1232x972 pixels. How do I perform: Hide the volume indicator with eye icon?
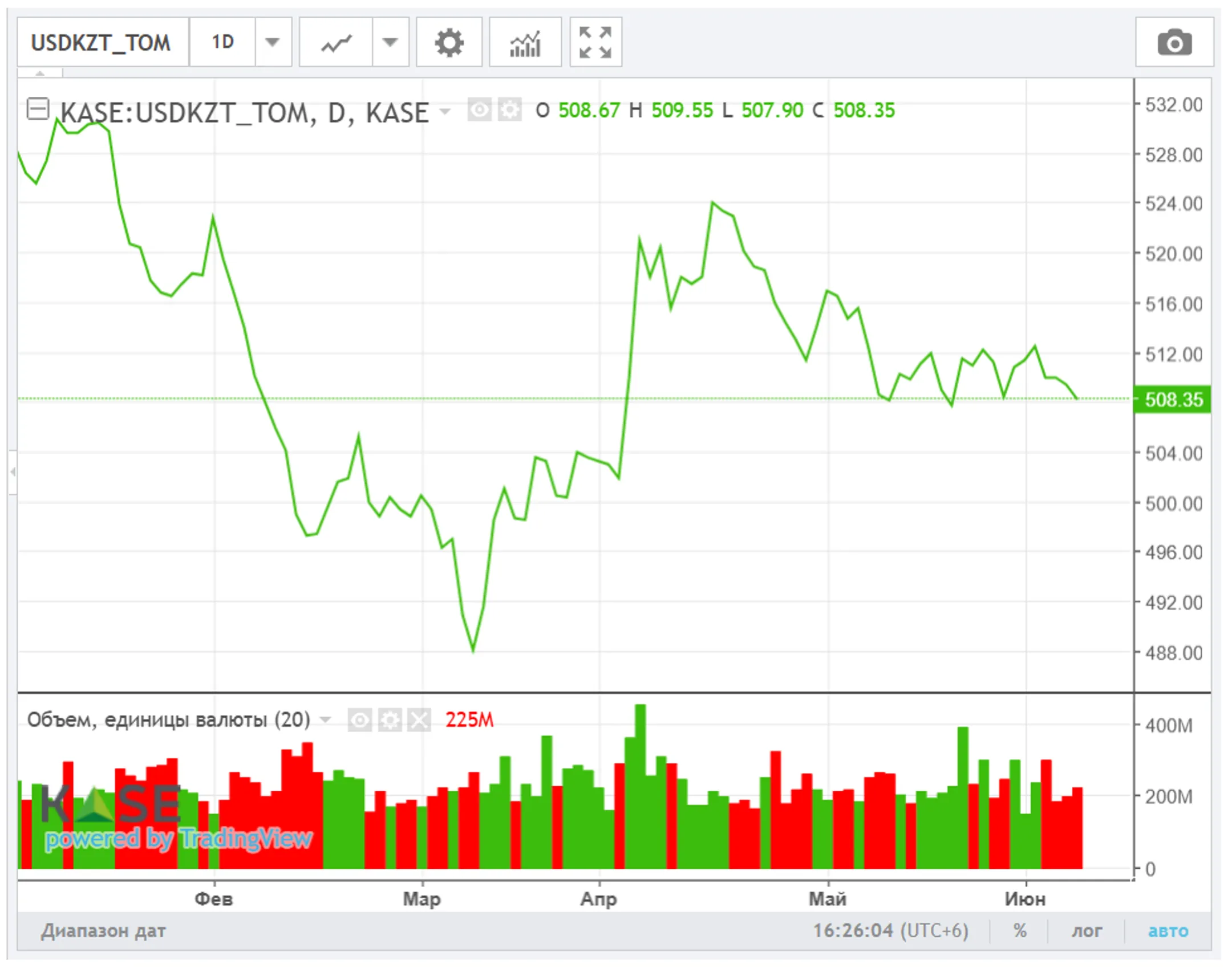(360, 720)
